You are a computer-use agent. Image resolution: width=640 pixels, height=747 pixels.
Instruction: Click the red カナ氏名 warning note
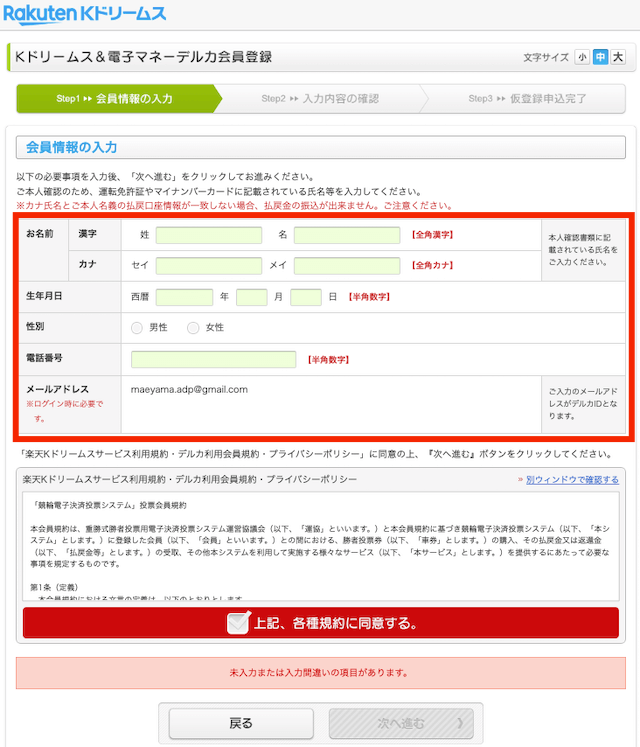click(x=234, y=206)
